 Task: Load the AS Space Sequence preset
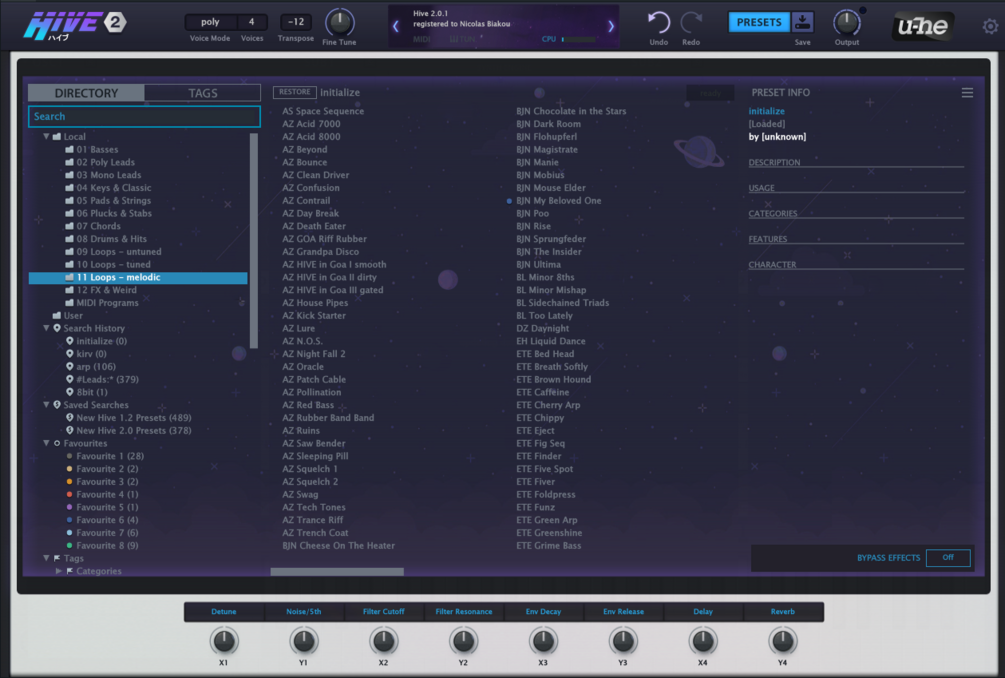point(323,111)
